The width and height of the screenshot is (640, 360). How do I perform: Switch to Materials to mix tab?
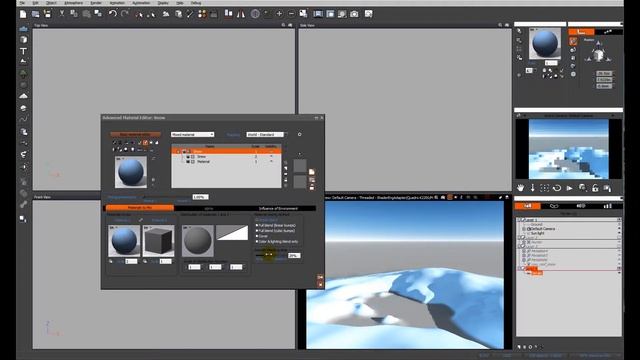tap(140, 208)
